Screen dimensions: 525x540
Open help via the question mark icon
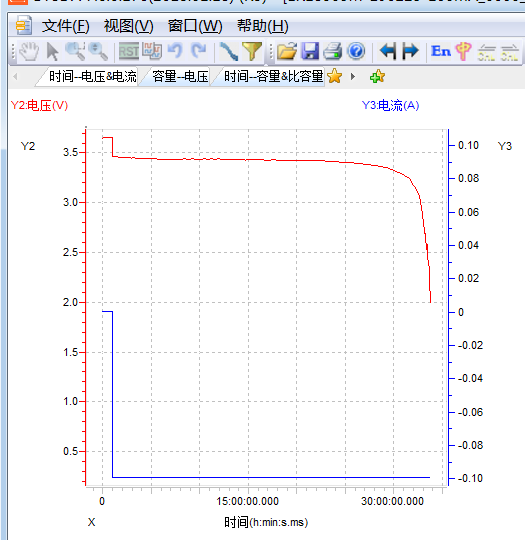pos(356,52)
